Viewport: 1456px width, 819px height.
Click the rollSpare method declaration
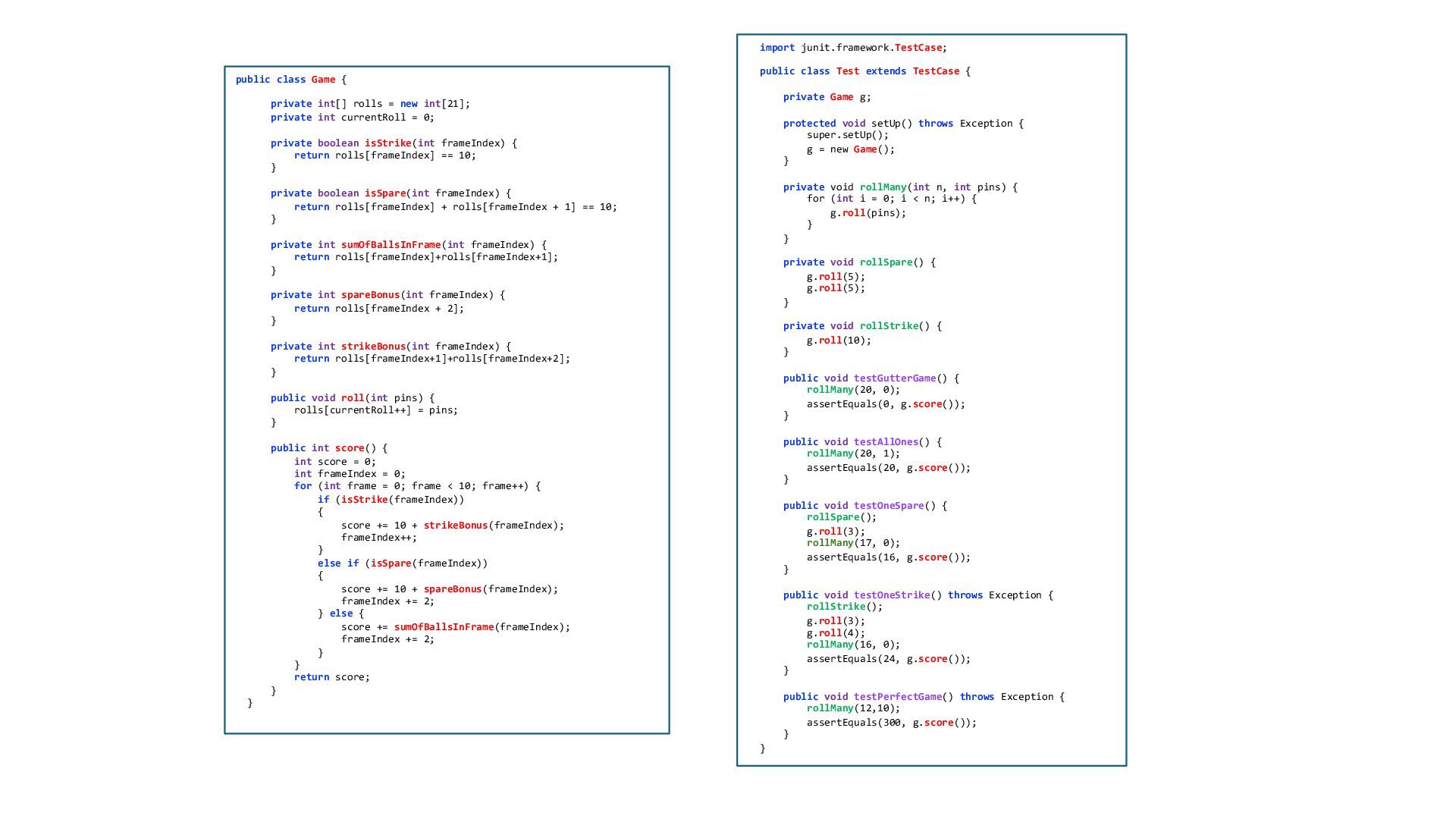[x=886, y=262]
